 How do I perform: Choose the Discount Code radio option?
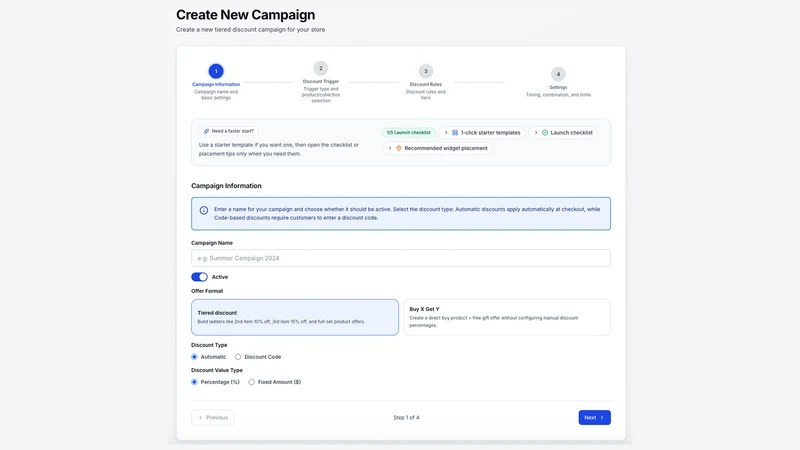[x=238, y=357]
